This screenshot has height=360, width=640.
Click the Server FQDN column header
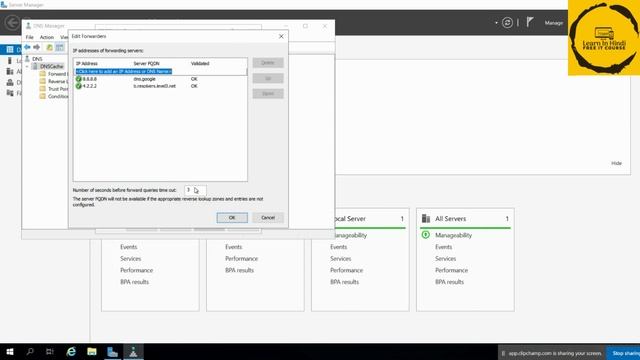click(x=147, y=63)
